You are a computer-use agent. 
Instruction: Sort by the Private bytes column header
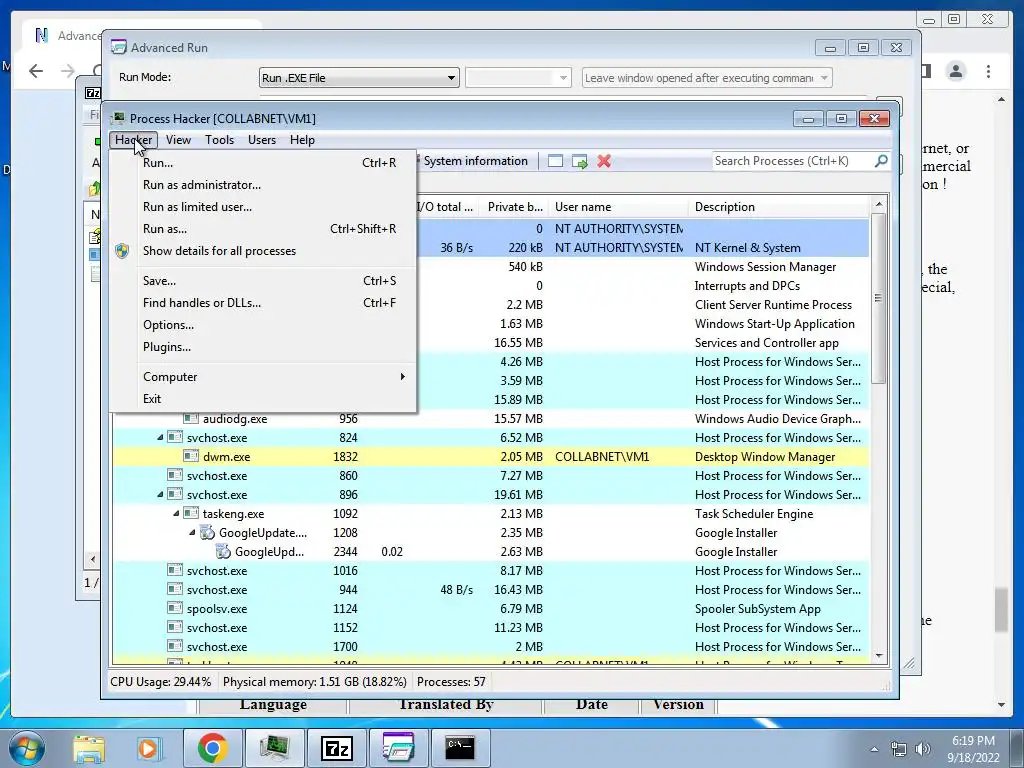click(x=515, y=207)
